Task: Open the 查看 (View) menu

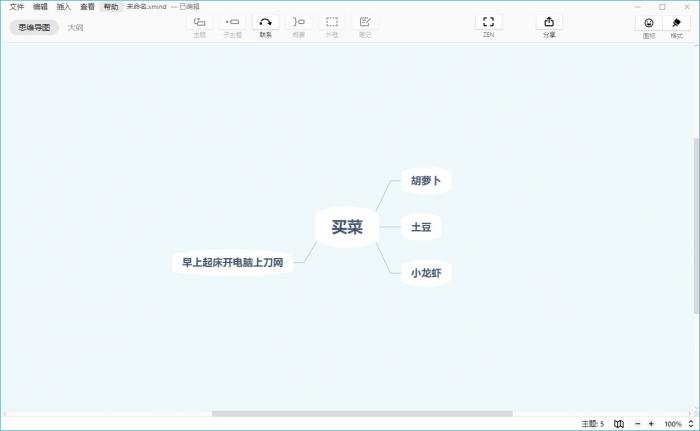Action: pos(87,6)
